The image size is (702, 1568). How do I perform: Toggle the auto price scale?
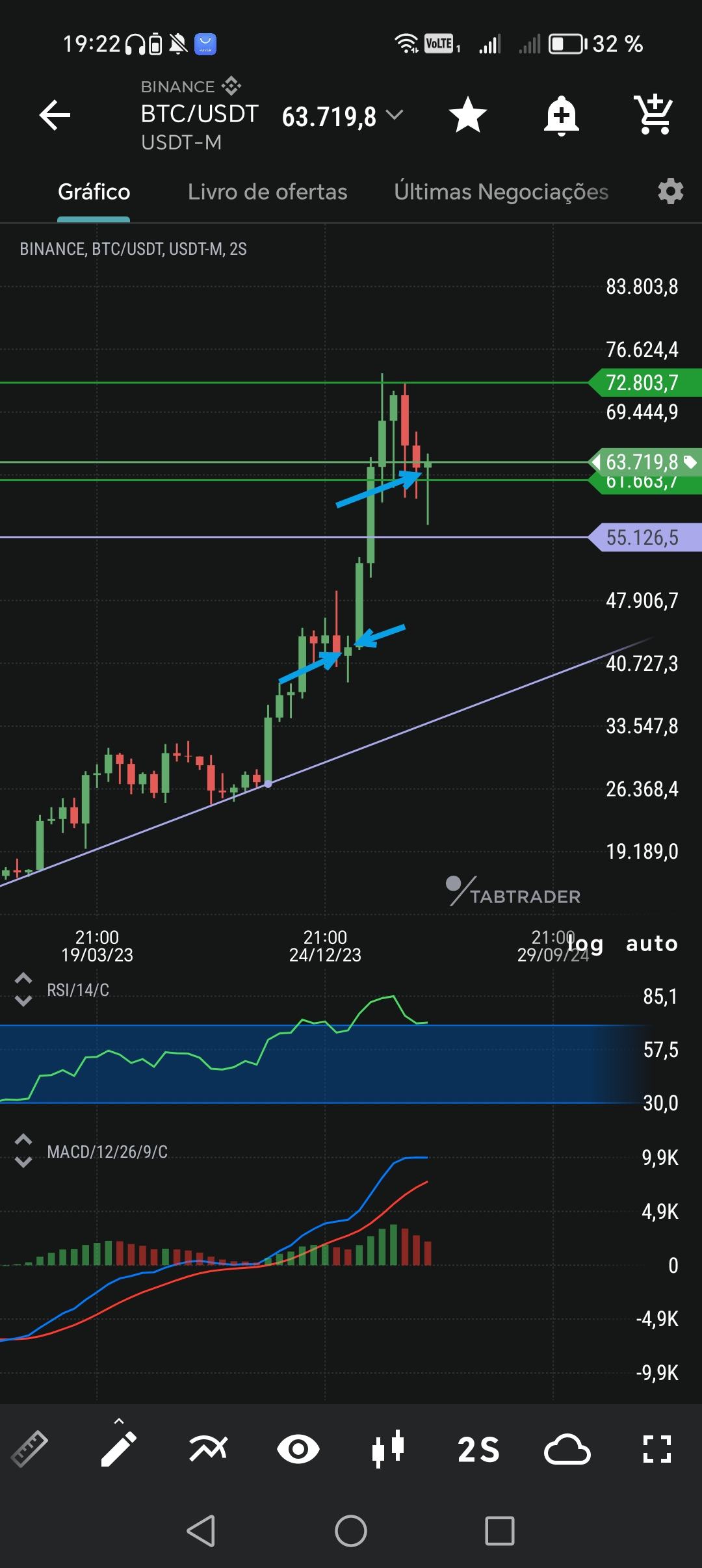[652, 943]
